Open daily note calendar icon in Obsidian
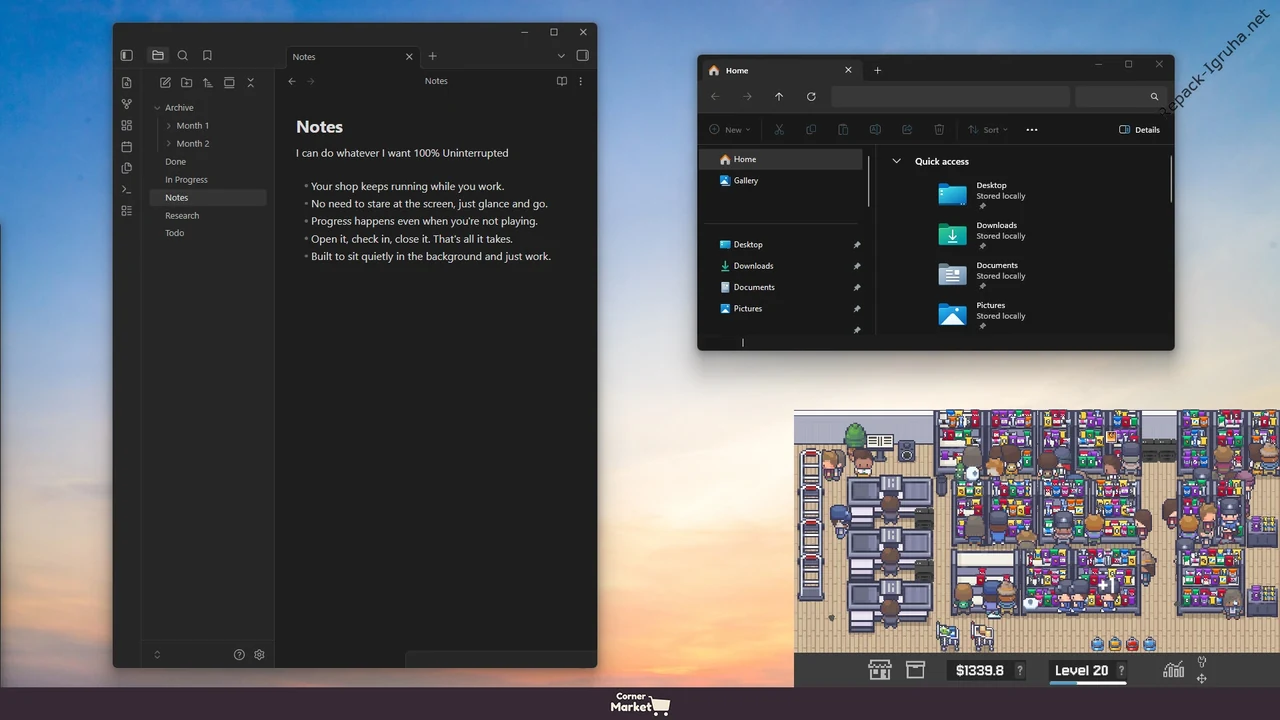Screen dimensions: 1280x720 (126, 147)
